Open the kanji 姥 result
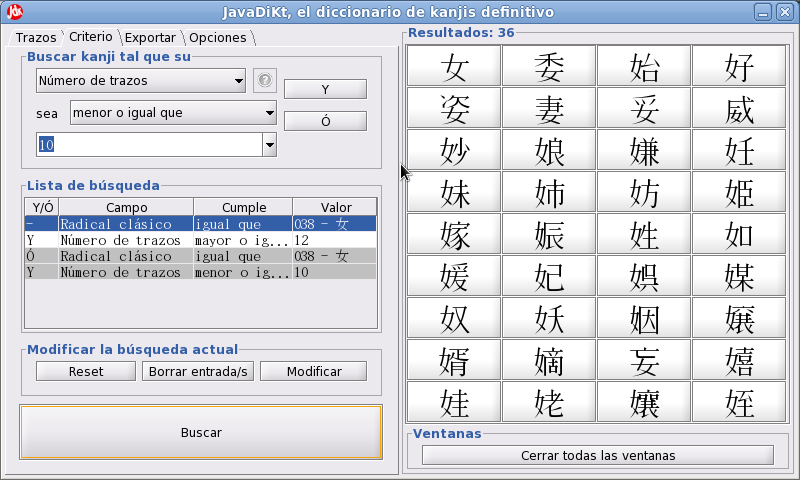The height and width of the screenshot is (480, 800). (549, 402)
